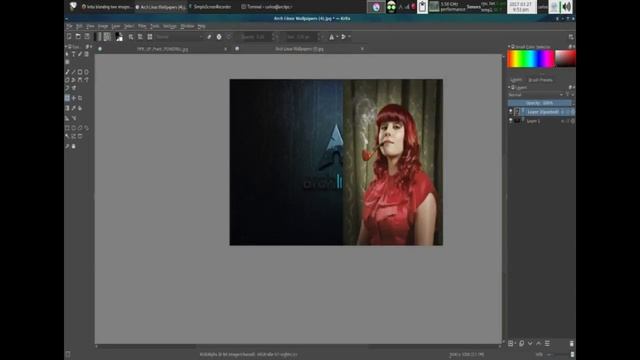The image size is (640, 360).
Task: Select the Fill bucket tool
Action: (80, 108)
